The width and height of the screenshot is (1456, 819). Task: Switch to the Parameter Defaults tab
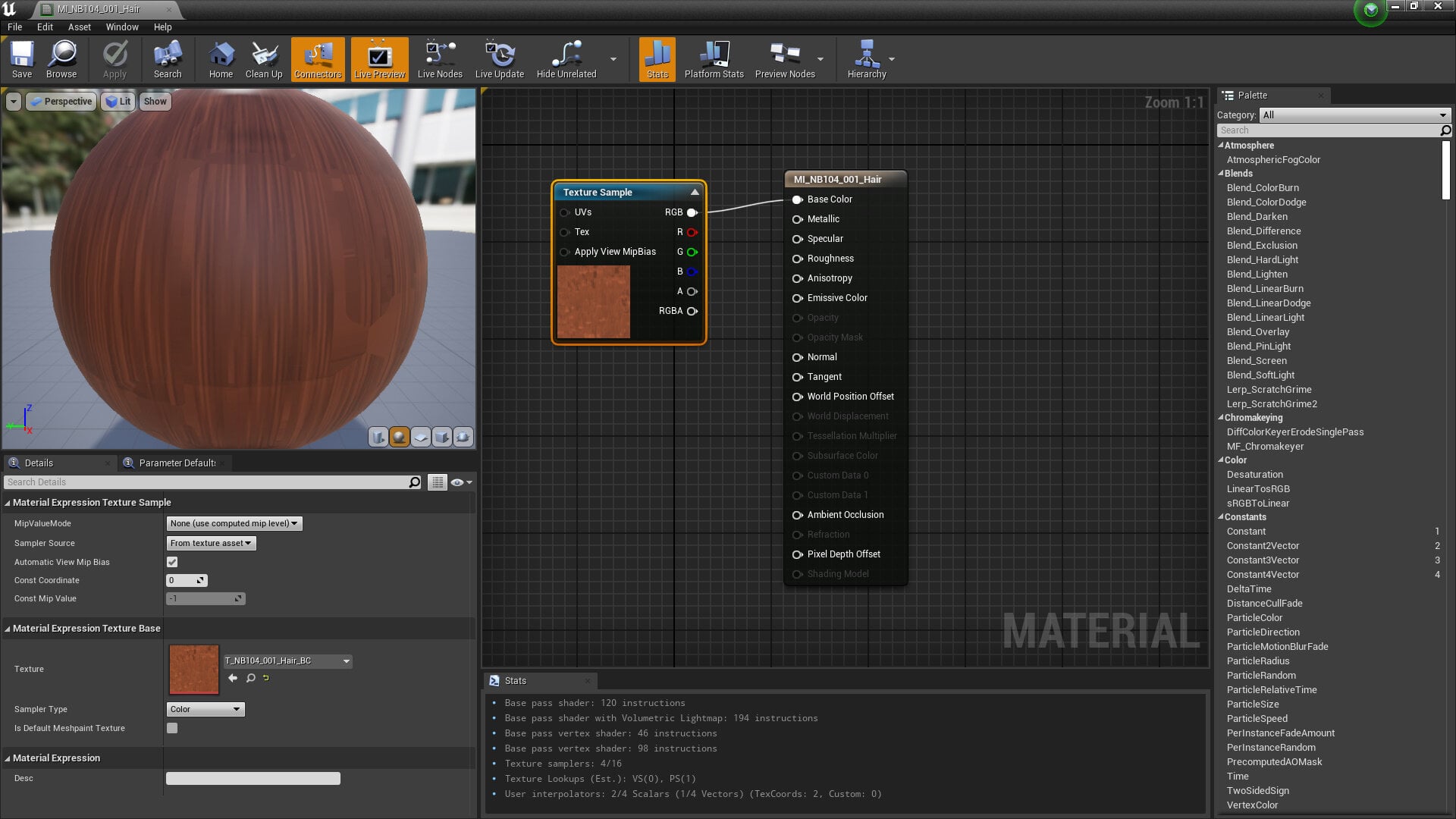click(x=176, y=463)
